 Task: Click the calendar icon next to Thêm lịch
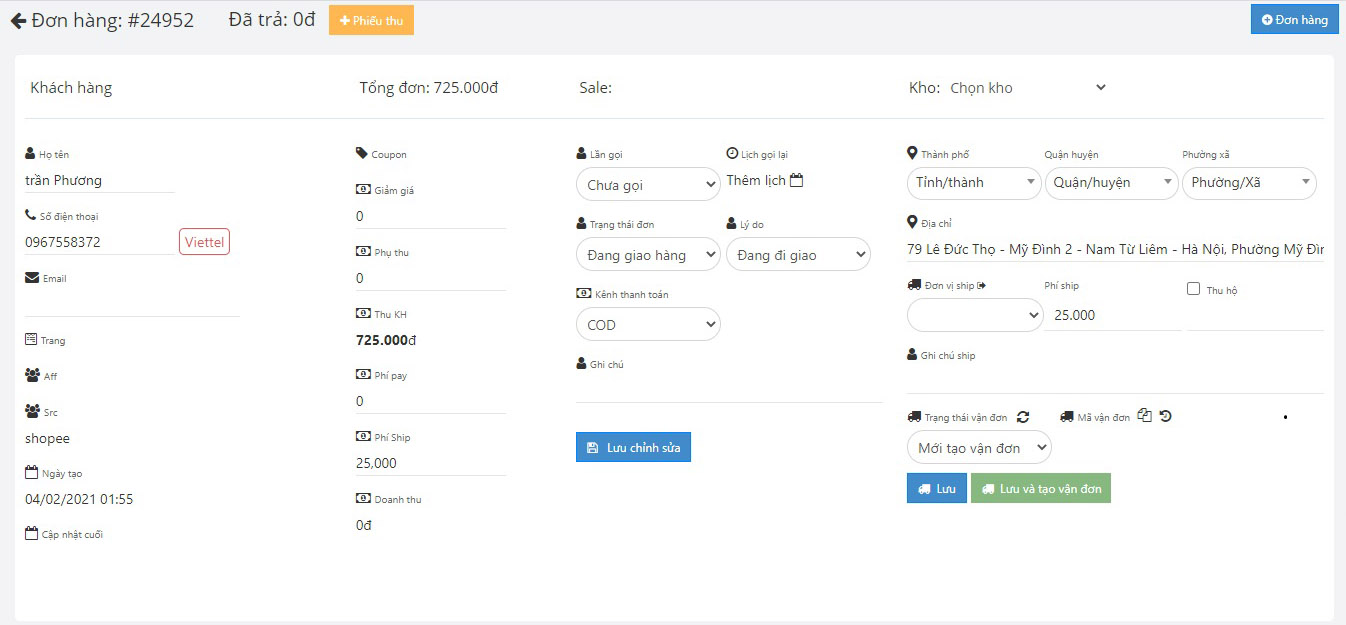[x=796, y=181]
